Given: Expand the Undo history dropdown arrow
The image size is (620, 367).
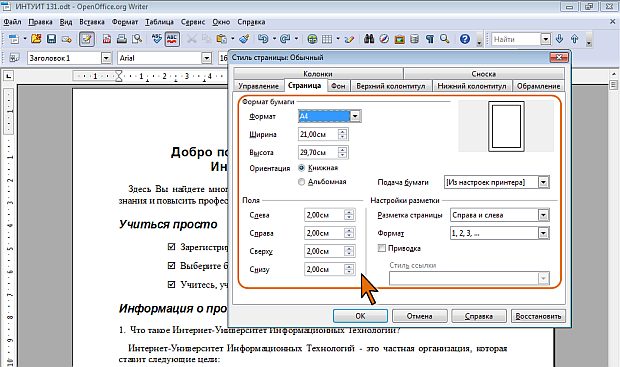Looking at the screenshot, I should click(274, 39).
